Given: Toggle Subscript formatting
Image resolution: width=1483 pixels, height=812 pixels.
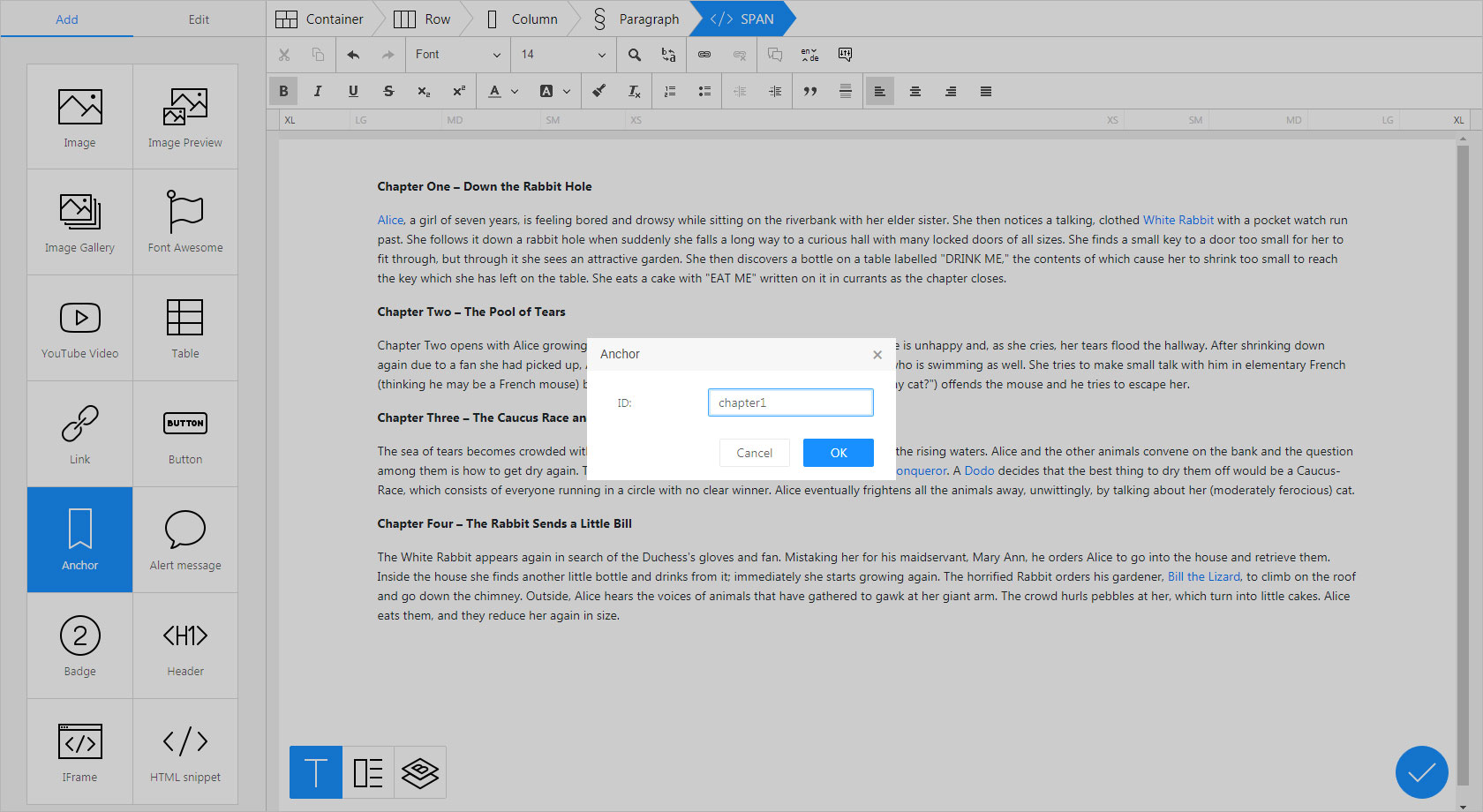Looking at the screenshot, I should coord(424,91).
